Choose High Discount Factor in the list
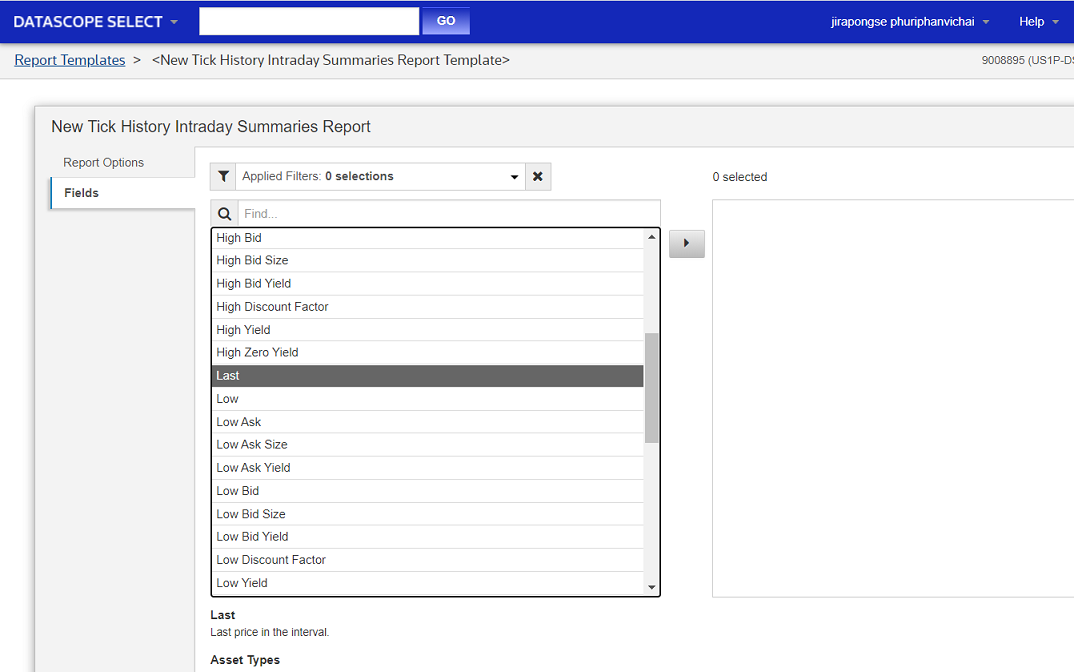The height and width of the screenshot is (672, 1074). (272, 306)
